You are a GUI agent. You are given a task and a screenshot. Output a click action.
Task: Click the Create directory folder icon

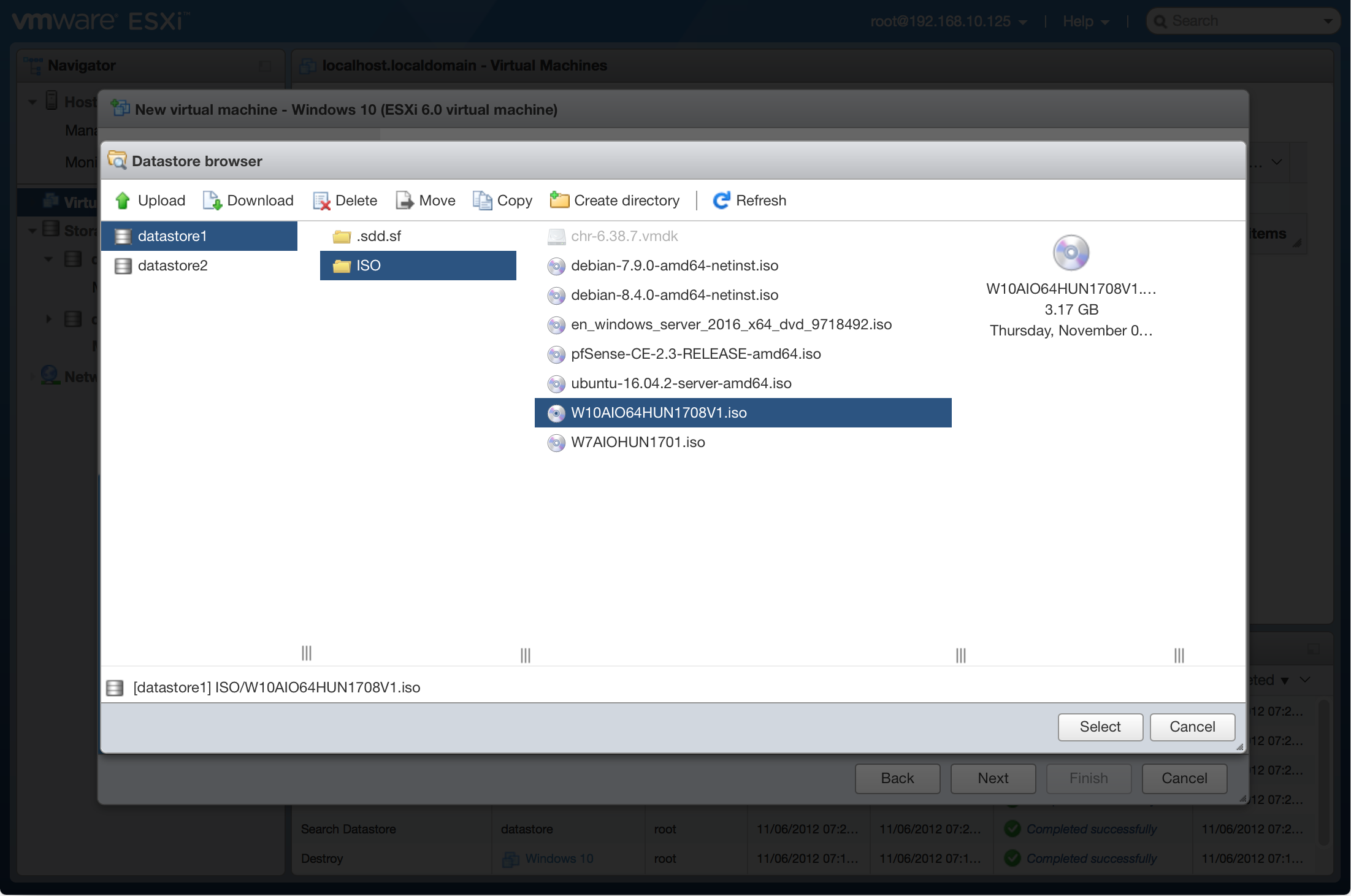(x=559, y=200)
